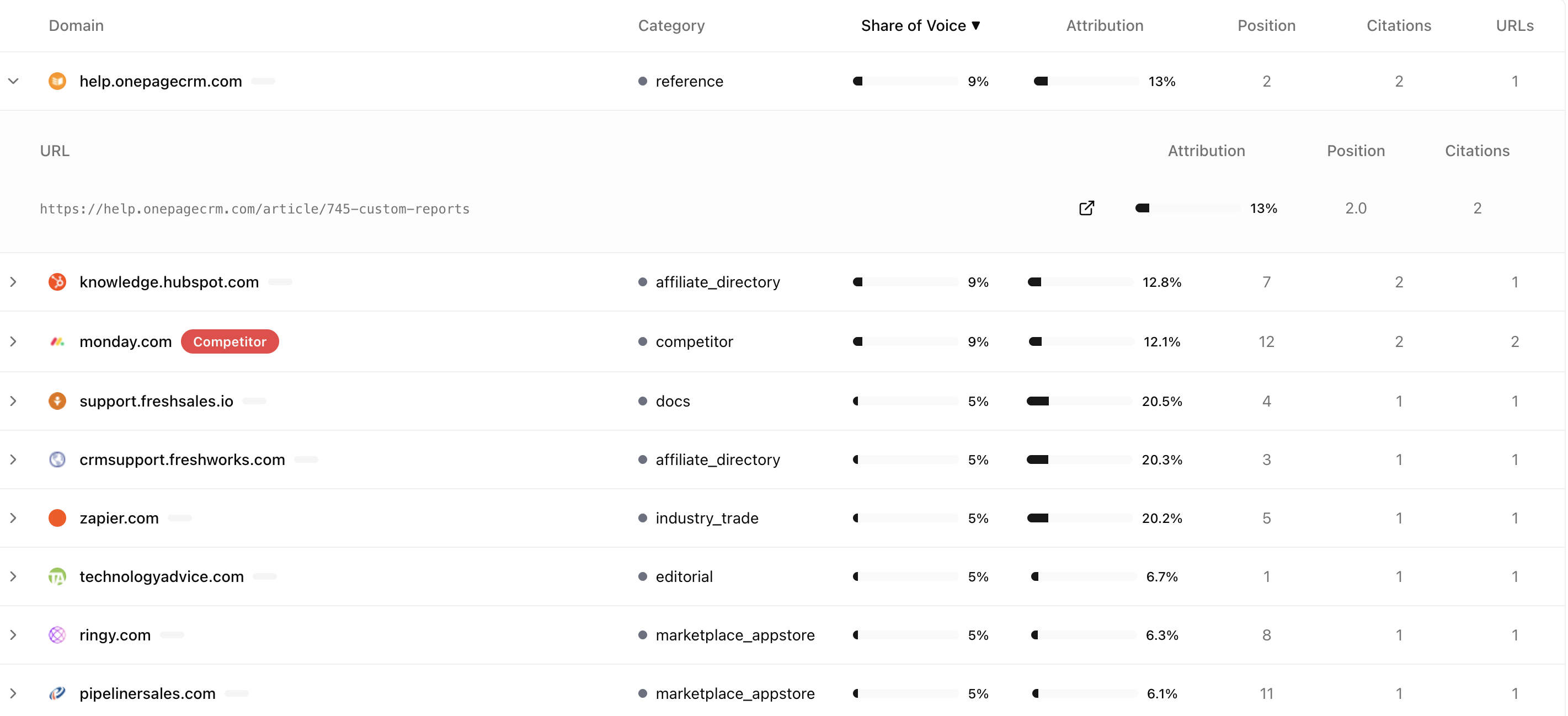This screenshot has width=1568, height=716.
Task: Click the Competitor badge on monday.com
Action: [230, 341]
